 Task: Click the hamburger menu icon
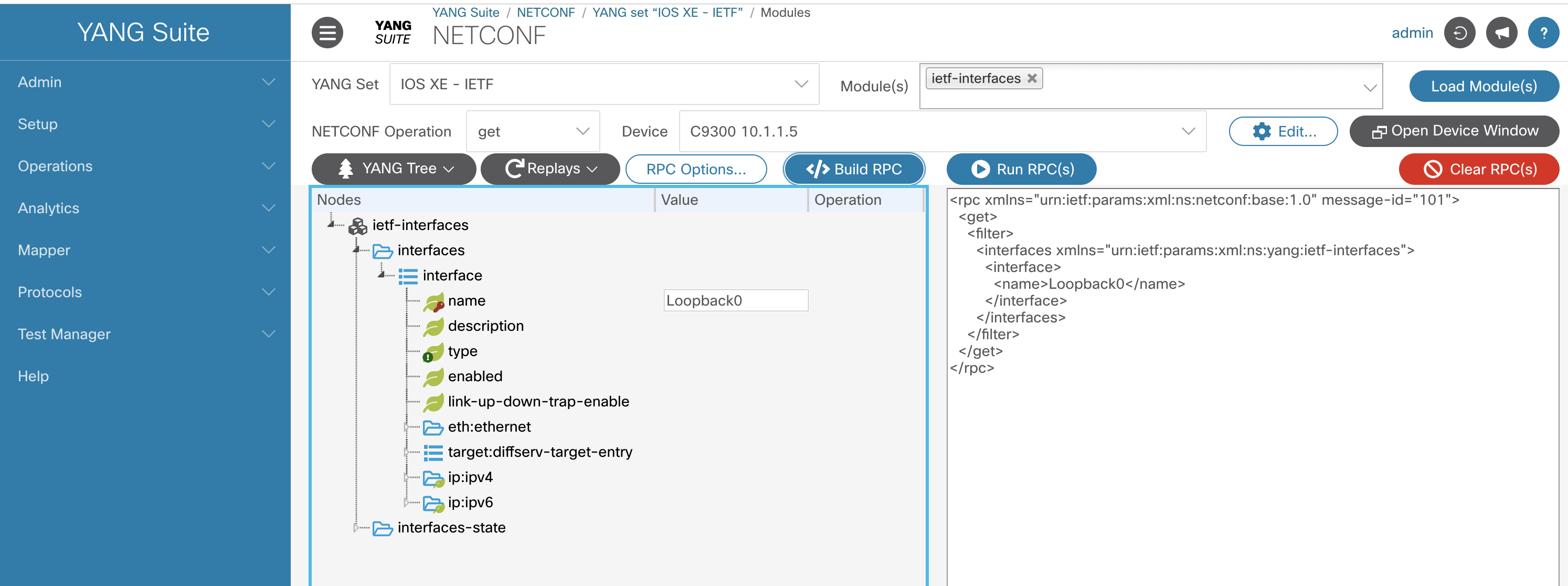[327, 33]
